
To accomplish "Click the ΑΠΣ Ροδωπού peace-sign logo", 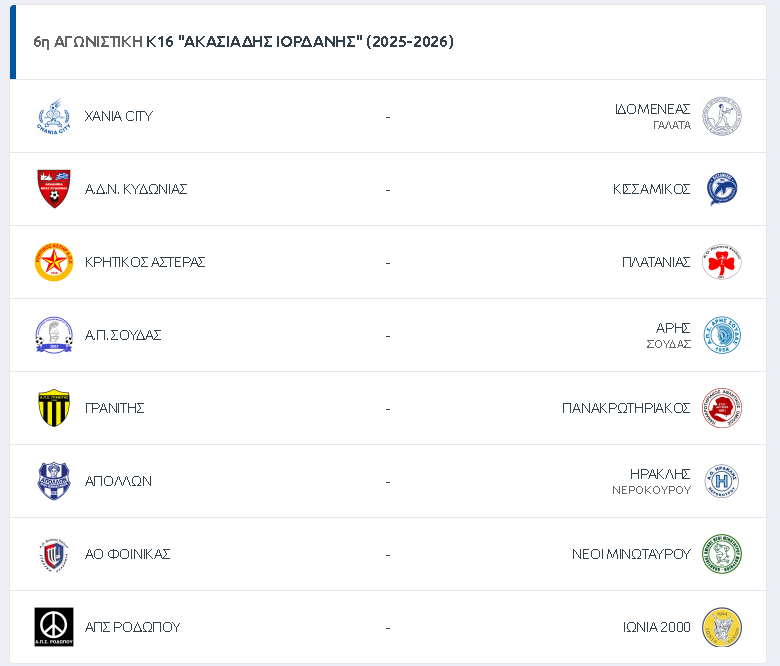I will pyautogui.click(x=53, y=627).
